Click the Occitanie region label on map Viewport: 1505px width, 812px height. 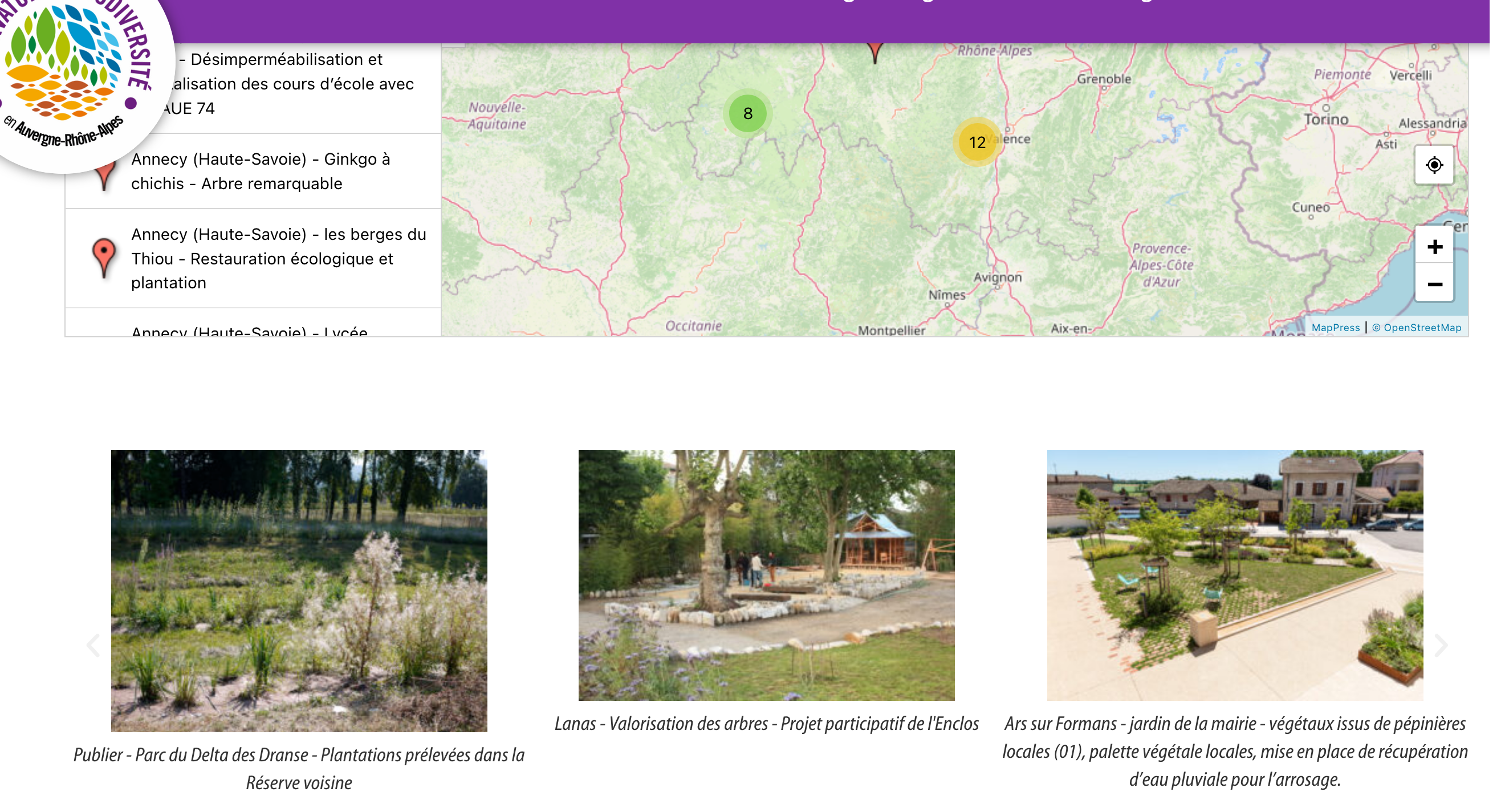[x=693, y=325]
